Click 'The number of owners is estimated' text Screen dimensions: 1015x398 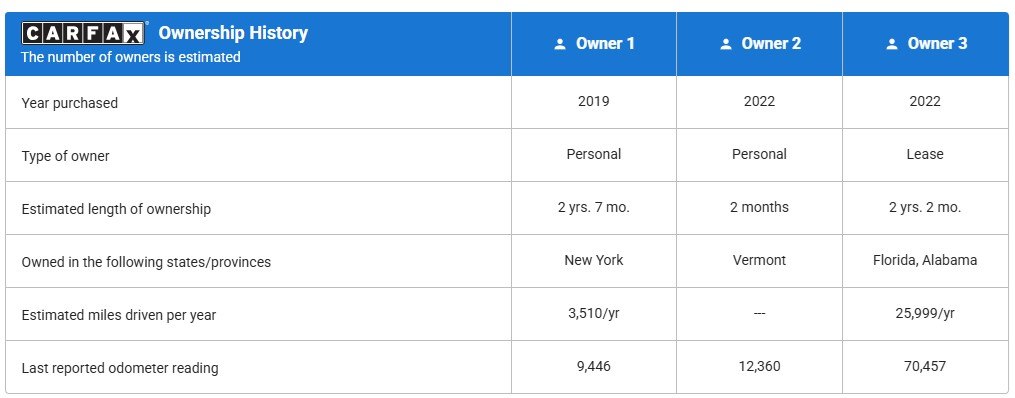pos(130,57)
